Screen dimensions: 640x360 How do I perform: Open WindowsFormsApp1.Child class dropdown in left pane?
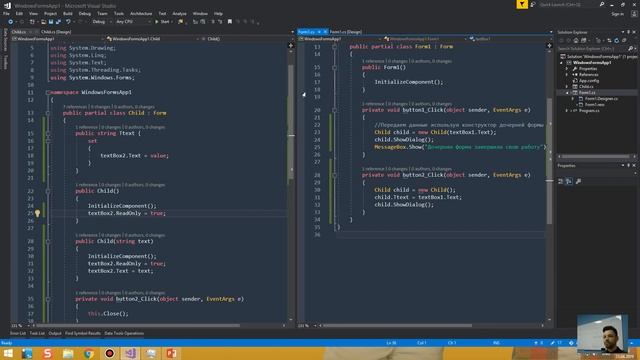[152, 39]
